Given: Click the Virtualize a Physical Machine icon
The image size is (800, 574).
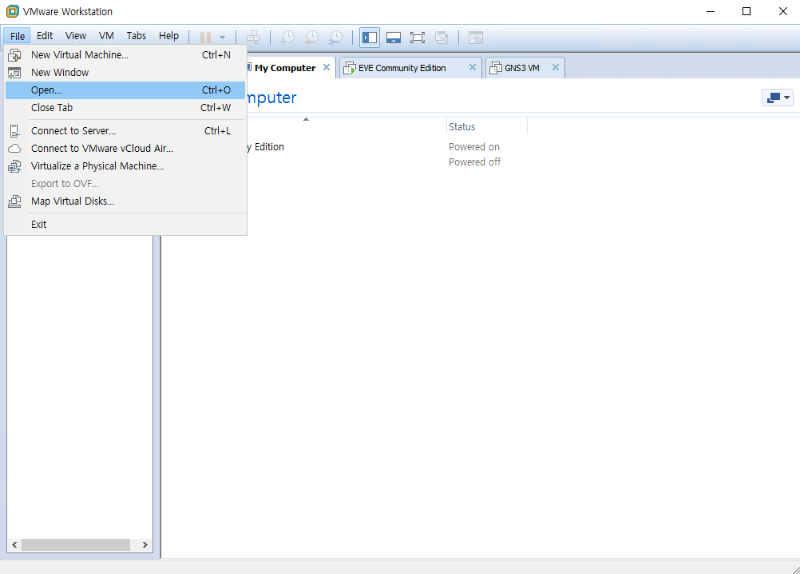Looking at the screenshot, I should (14, 166).
